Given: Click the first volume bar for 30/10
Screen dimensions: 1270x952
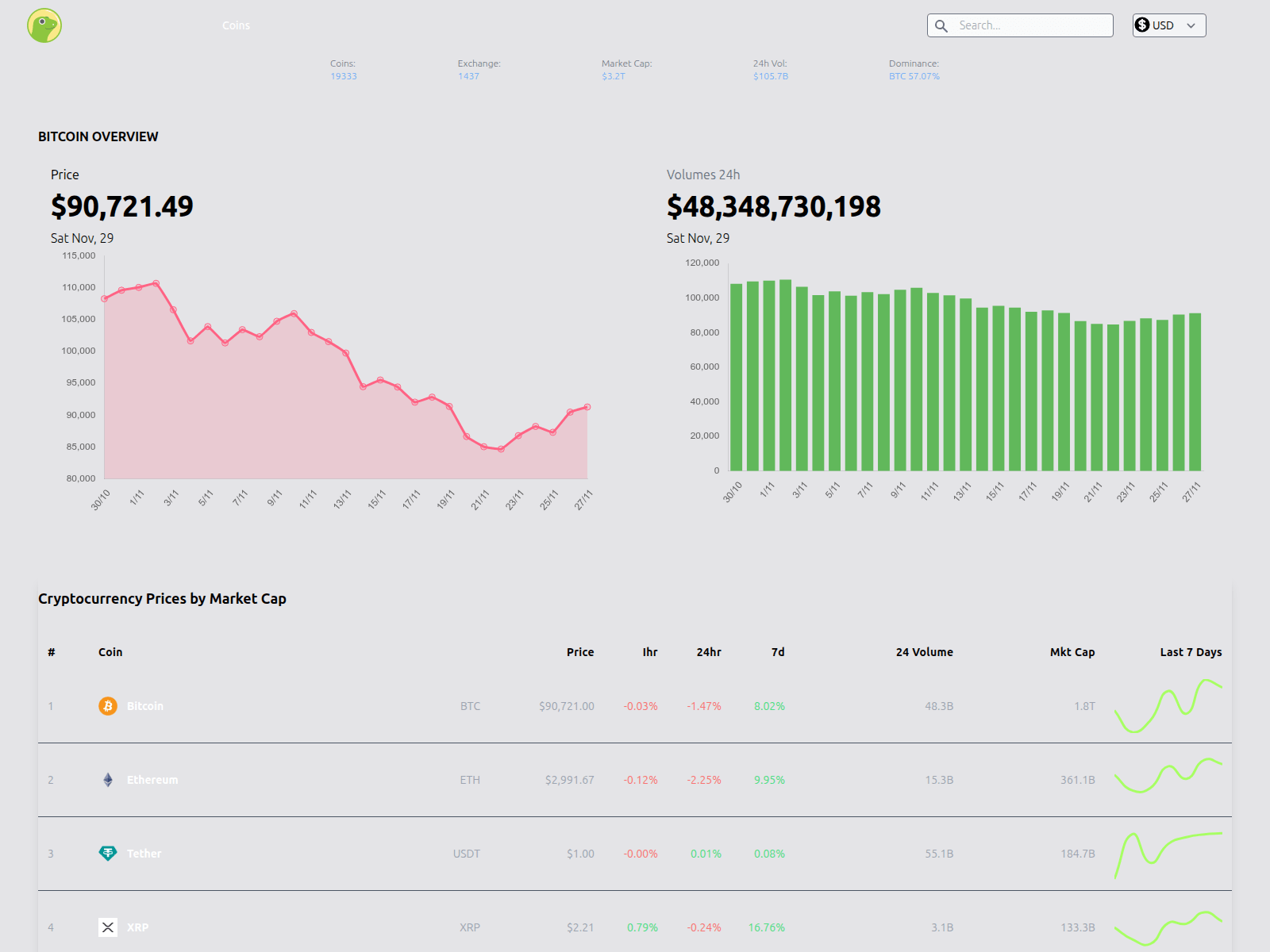Looking at the screenshot, I should pos(736,377).
